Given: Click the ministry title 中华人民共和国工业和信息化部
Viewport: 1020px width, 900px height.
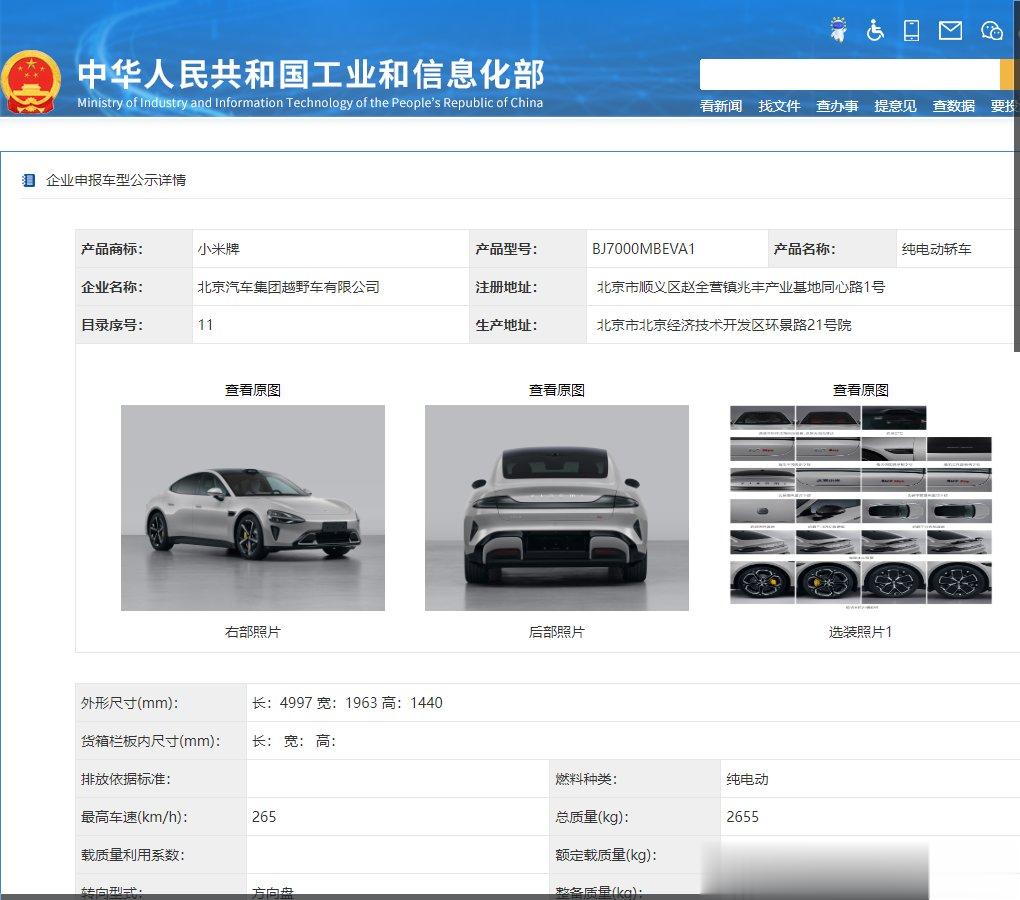Looking at the screenshot, I should 311,74.
